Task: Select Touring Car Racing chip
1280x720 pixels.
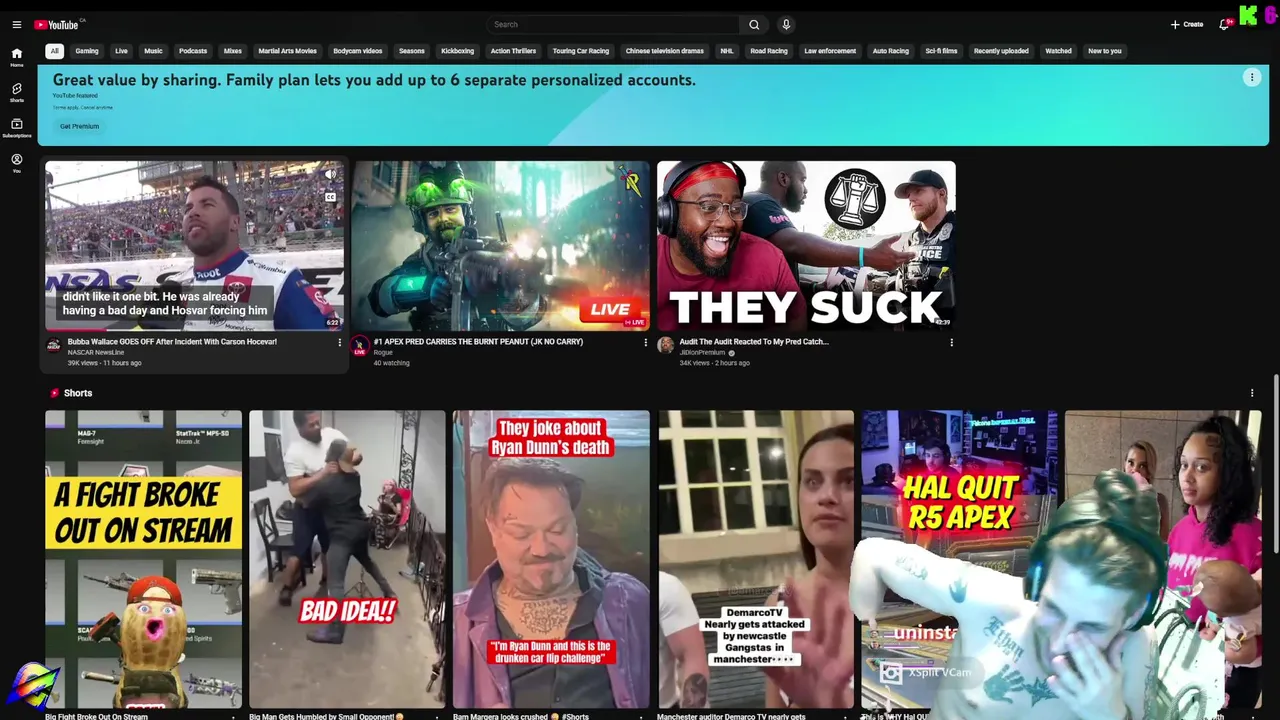Action: point(581,51)
